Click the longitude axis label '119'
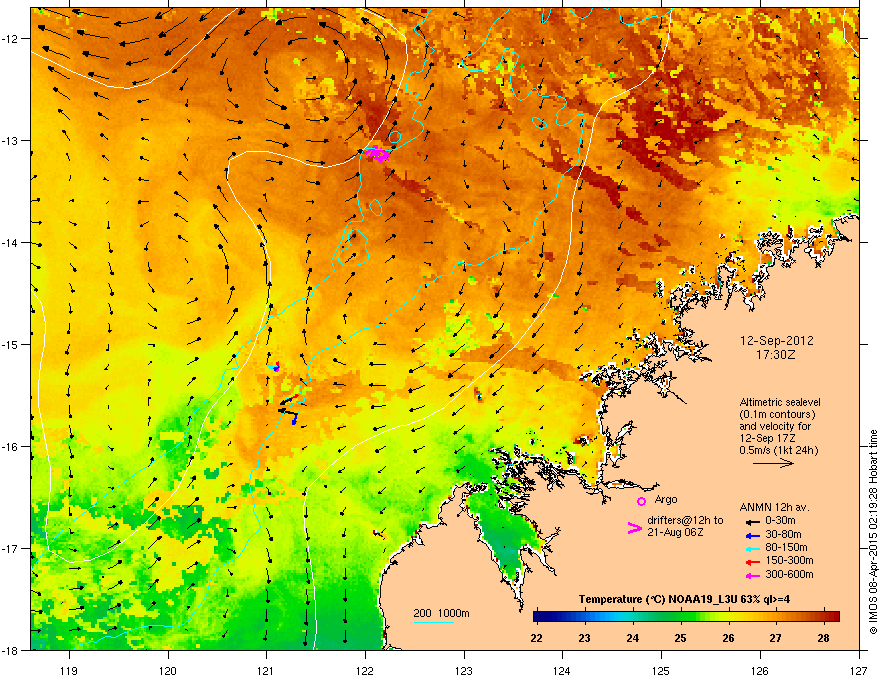Image resolution: width=880 pixels, height=680 pixels. [x=69, y=670]
